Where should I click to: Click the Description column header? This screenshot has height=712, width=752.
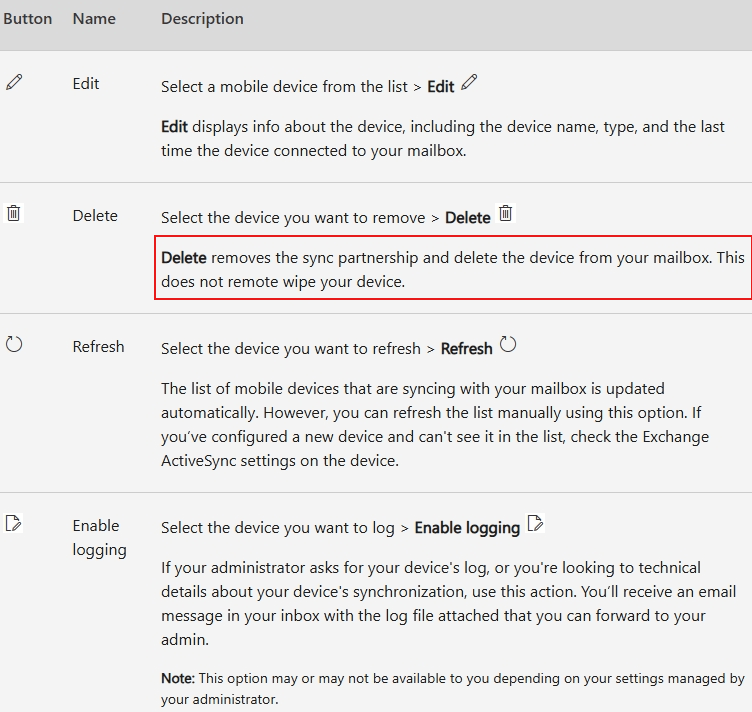[x=202, y=19]
